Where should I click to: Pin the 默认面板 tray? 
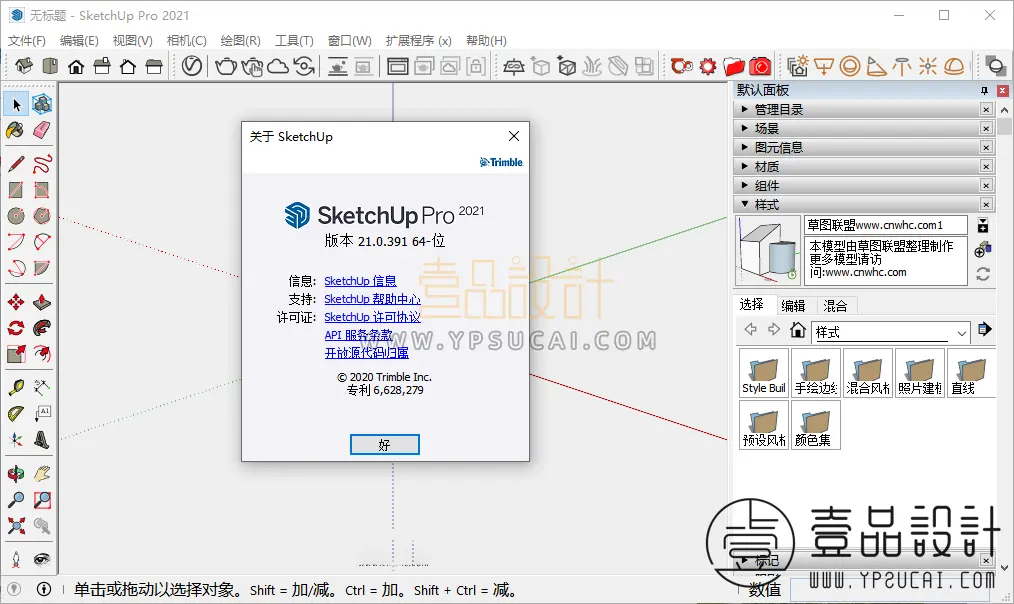tap(984, 91)
